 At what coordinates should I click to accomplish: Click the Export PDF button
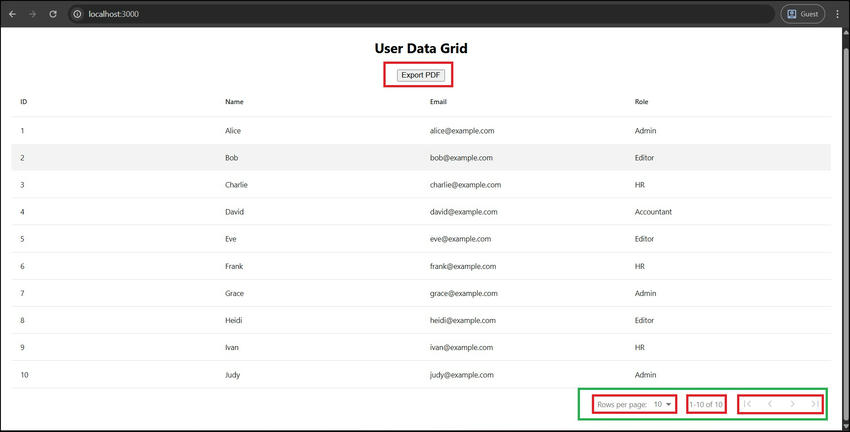point(420,75)
